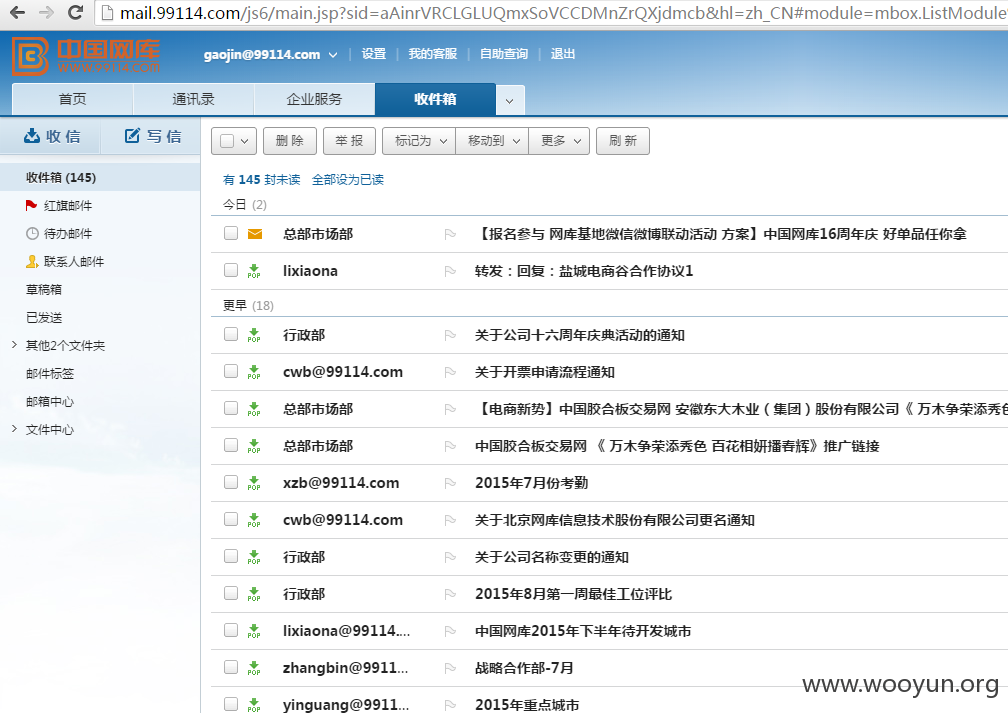
Task: Open 邮件标签 in sidebar
Action: (50, 374)
